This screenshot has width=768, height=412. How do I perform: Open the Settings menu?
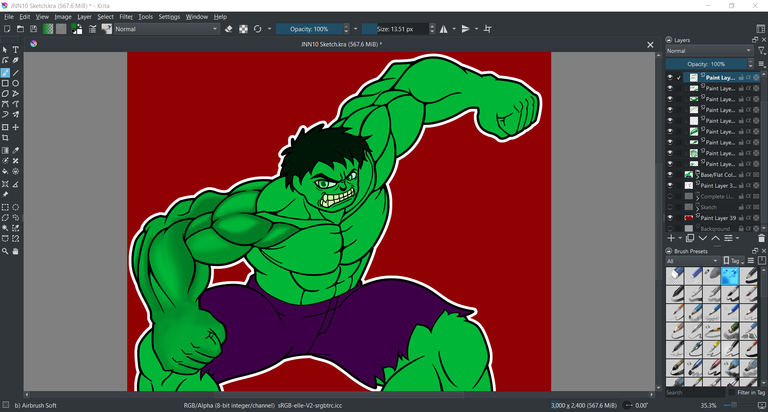coord(169,17)
